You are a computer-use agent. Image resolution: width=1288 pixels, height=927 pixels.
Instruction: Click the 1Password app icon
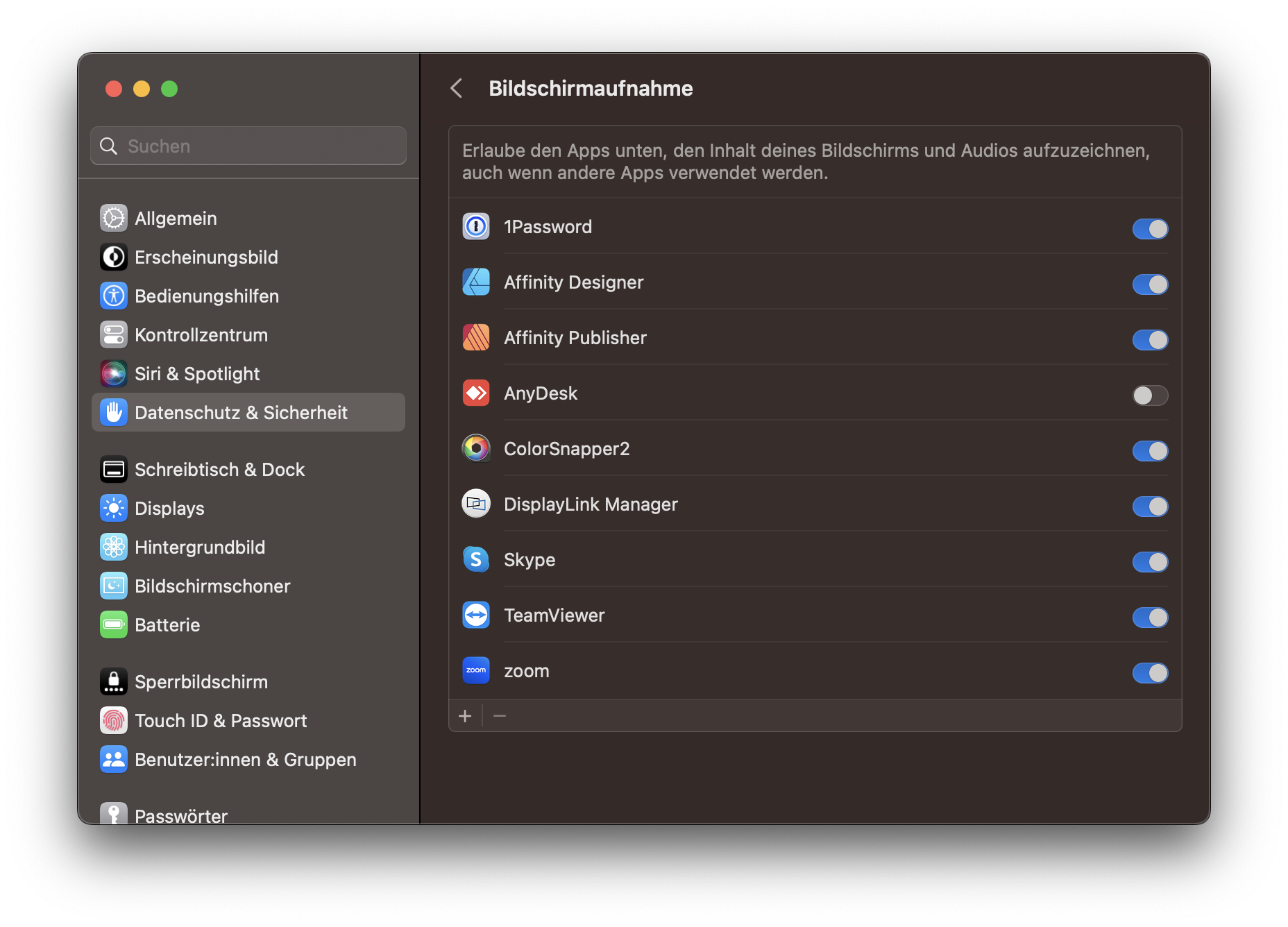pyautogui.click(x=476, y=226)
